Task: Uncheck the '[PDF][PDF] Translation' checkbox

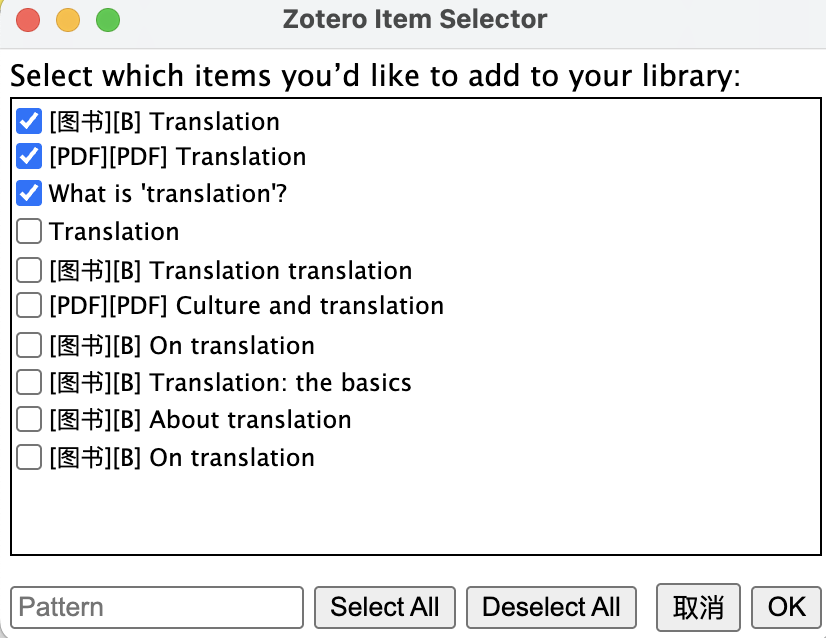Action: (30, 157)
